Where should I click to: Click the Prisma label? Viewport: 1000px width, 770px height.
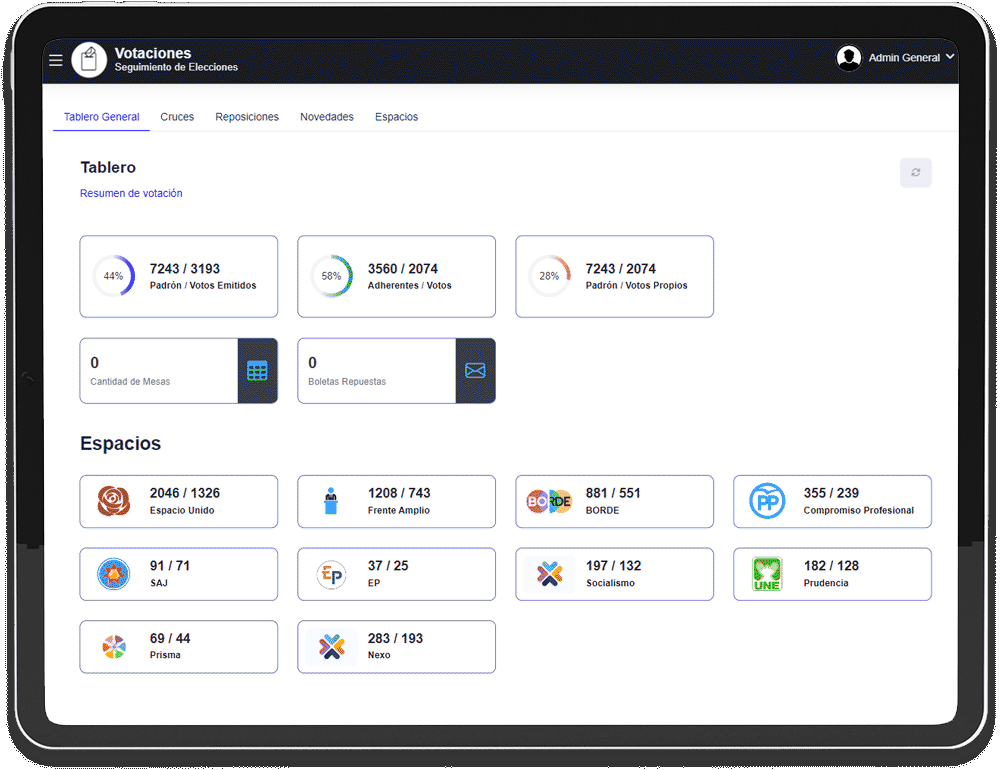pyautogui.click(x=165, y=655)
